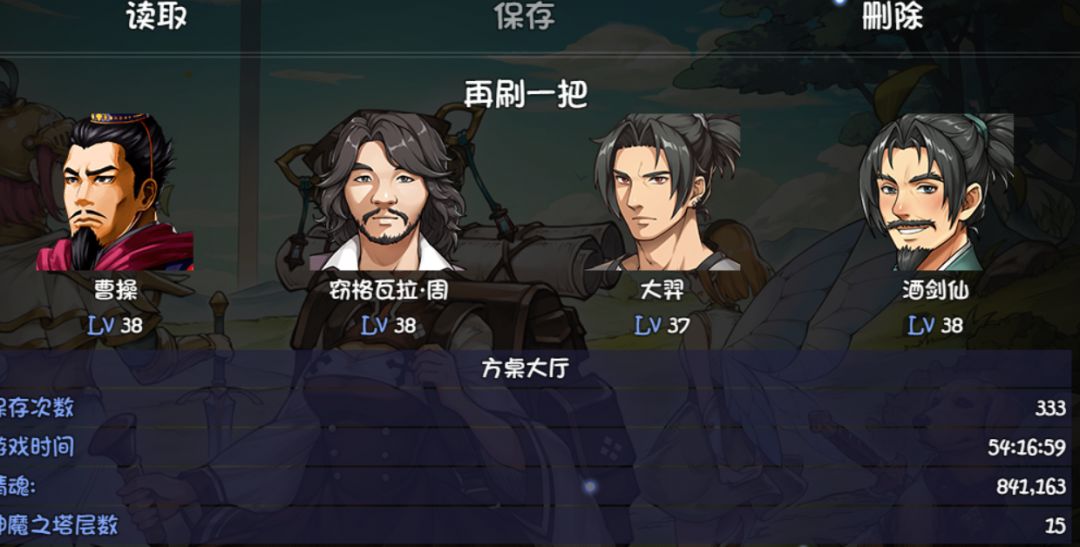
Task: Click Lv 38 under 酒剑仙
Action: click(x=935, y=325)
